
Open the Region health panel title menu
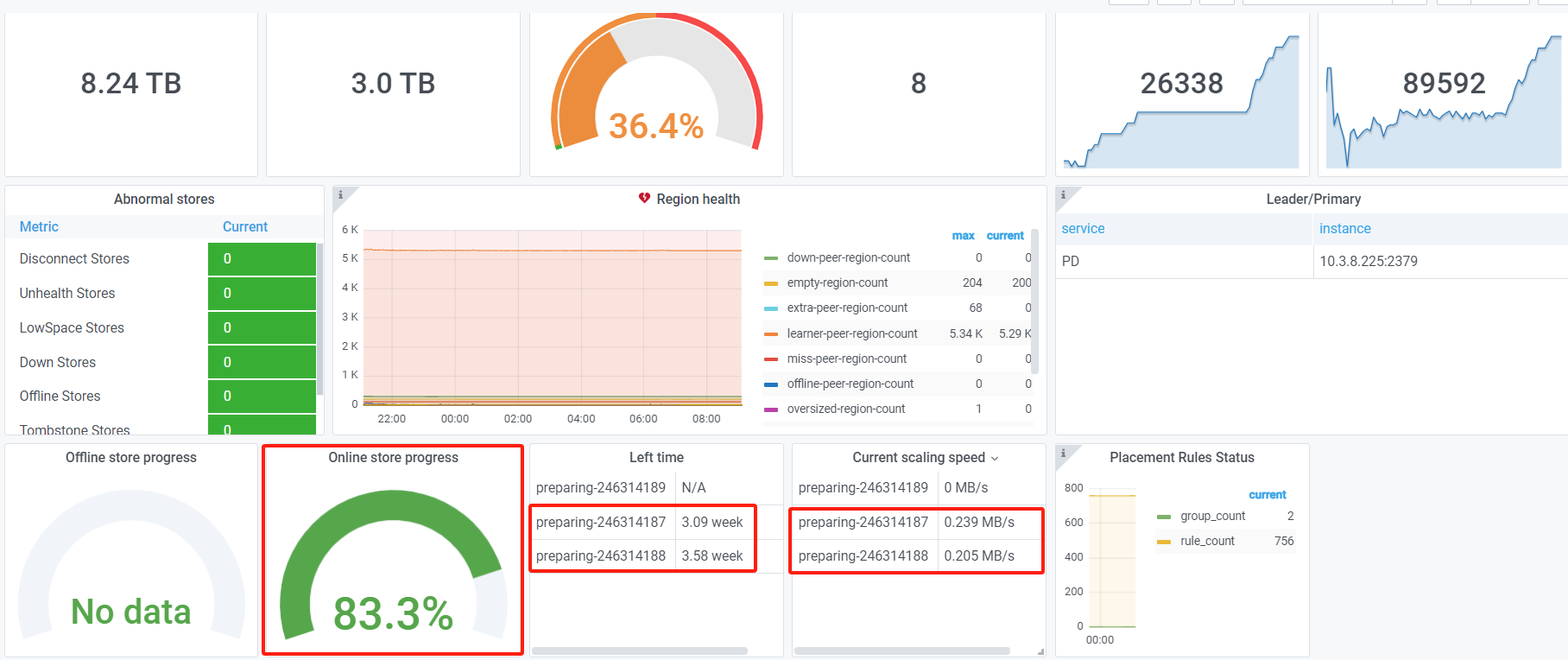(x=698, y=199)
